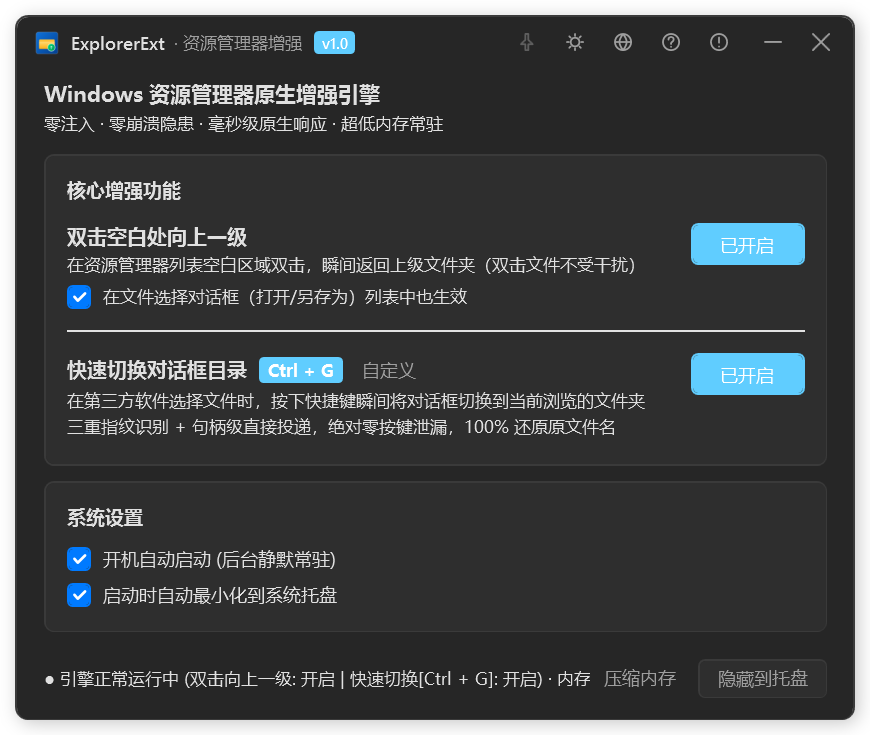The height and width of the screenshot is (735, 870).
Task: Toggle 双击空白处向上一级 已开启 button
Action: 747,244
